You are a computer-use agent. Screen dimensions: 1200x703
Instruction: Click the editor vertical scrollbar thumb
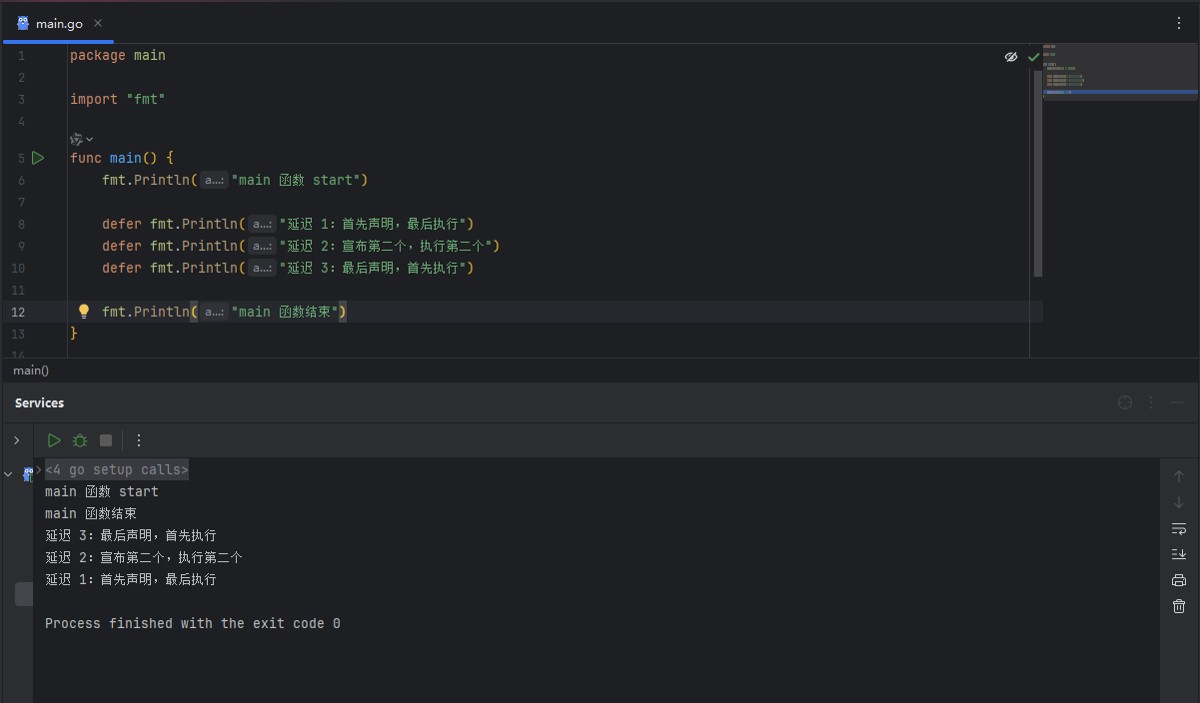(1038, 173)
